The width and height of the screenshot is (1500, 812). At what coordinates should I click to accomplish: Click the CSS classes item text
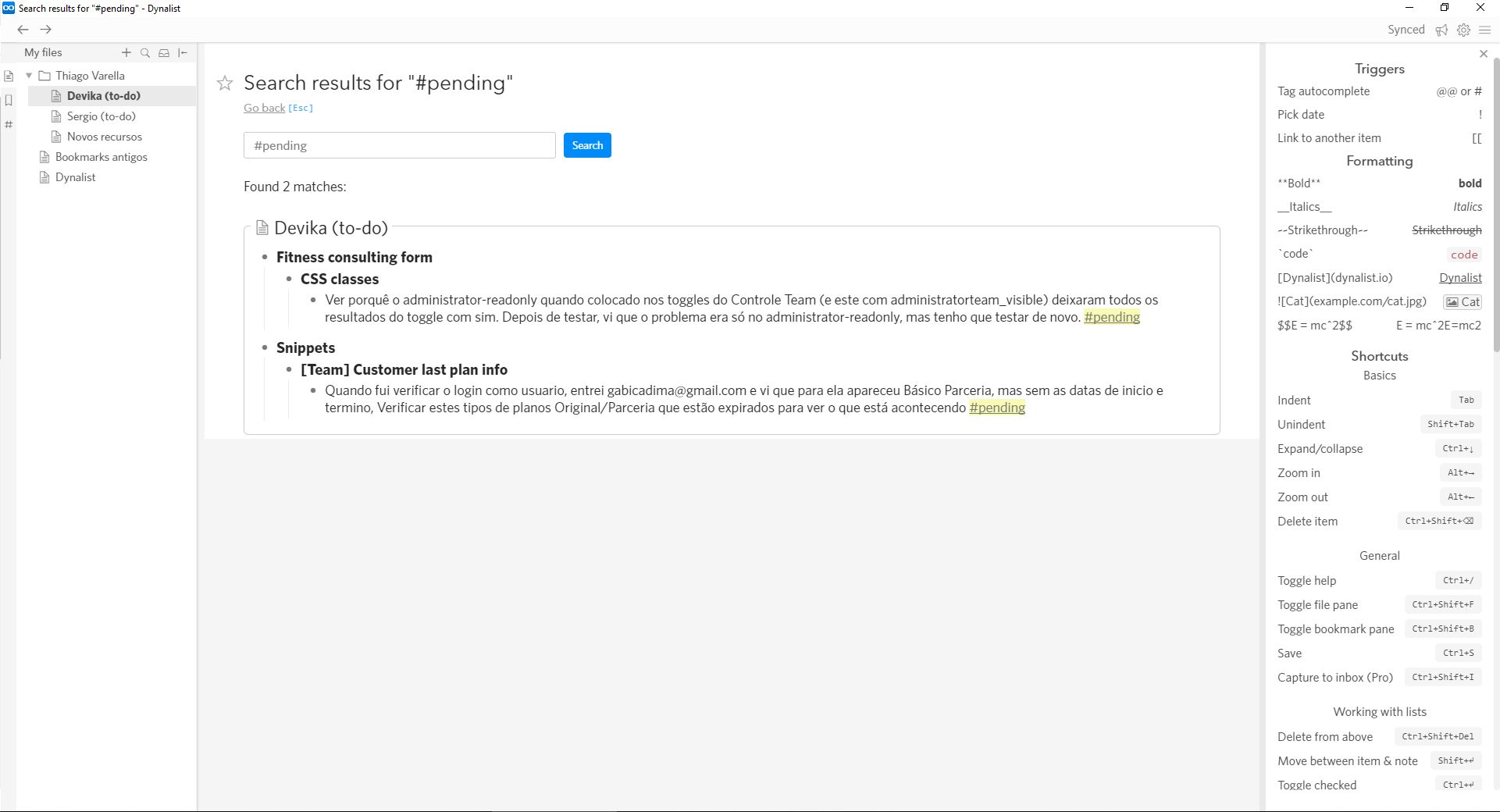tap(340, 280)
